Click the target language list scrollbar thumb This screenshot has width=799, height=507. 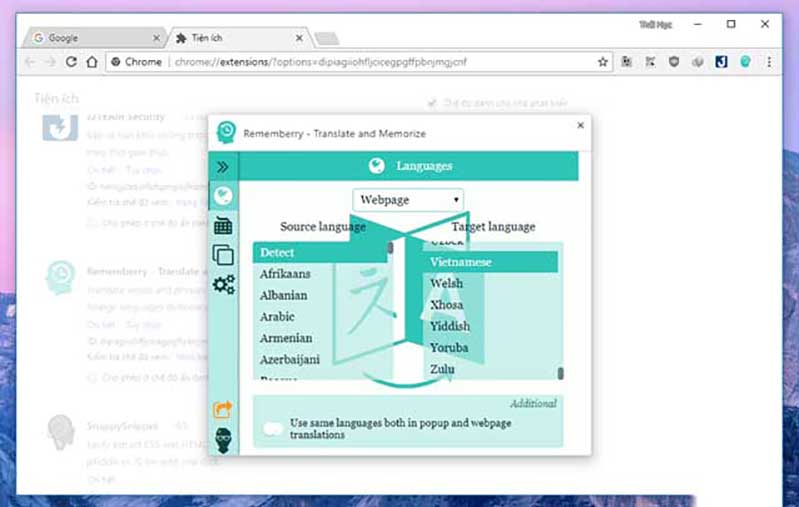click(561, 373)
